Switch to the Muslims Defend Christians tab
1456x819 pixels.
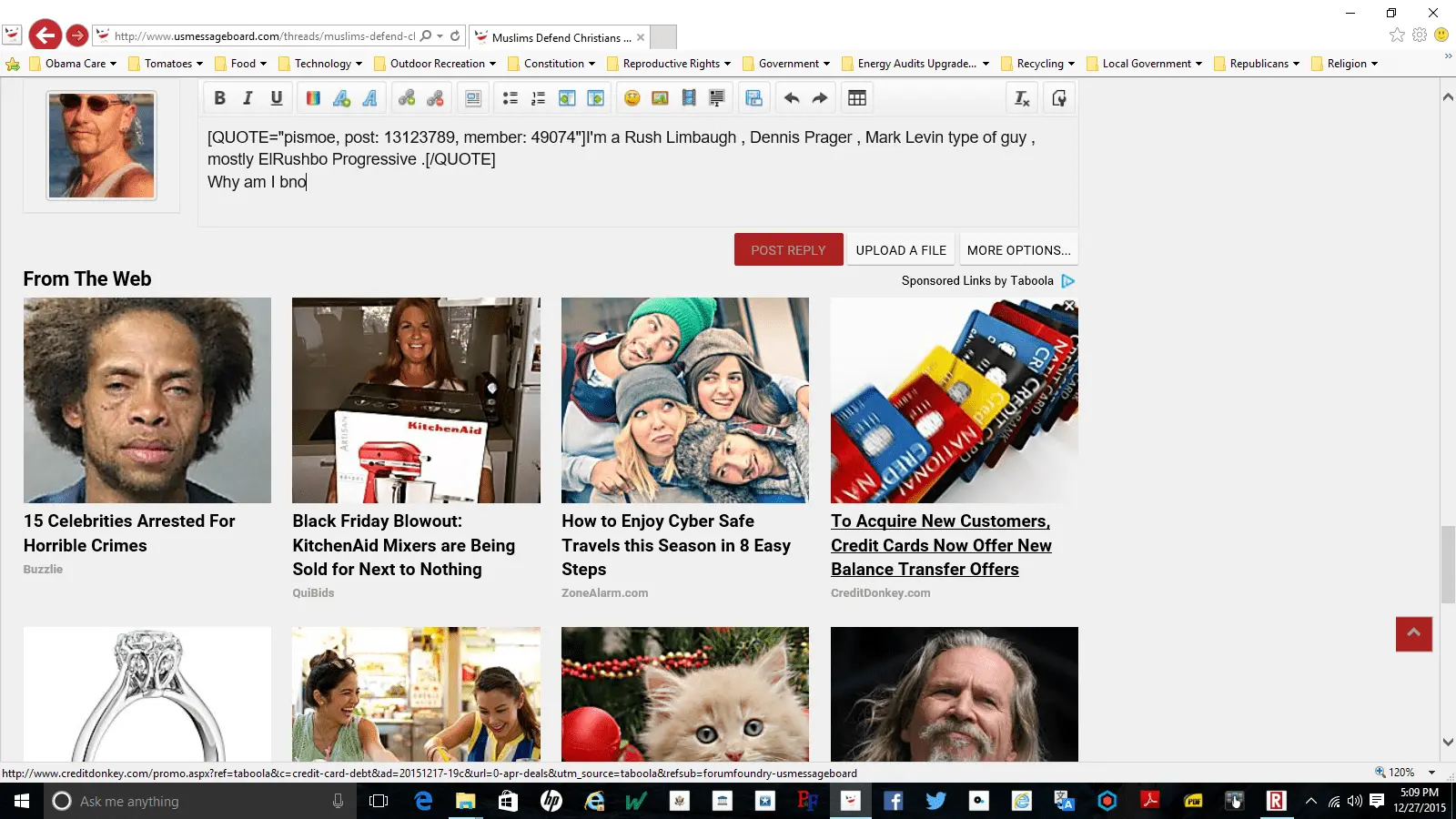pyautogui.click(x=555, y=37)
